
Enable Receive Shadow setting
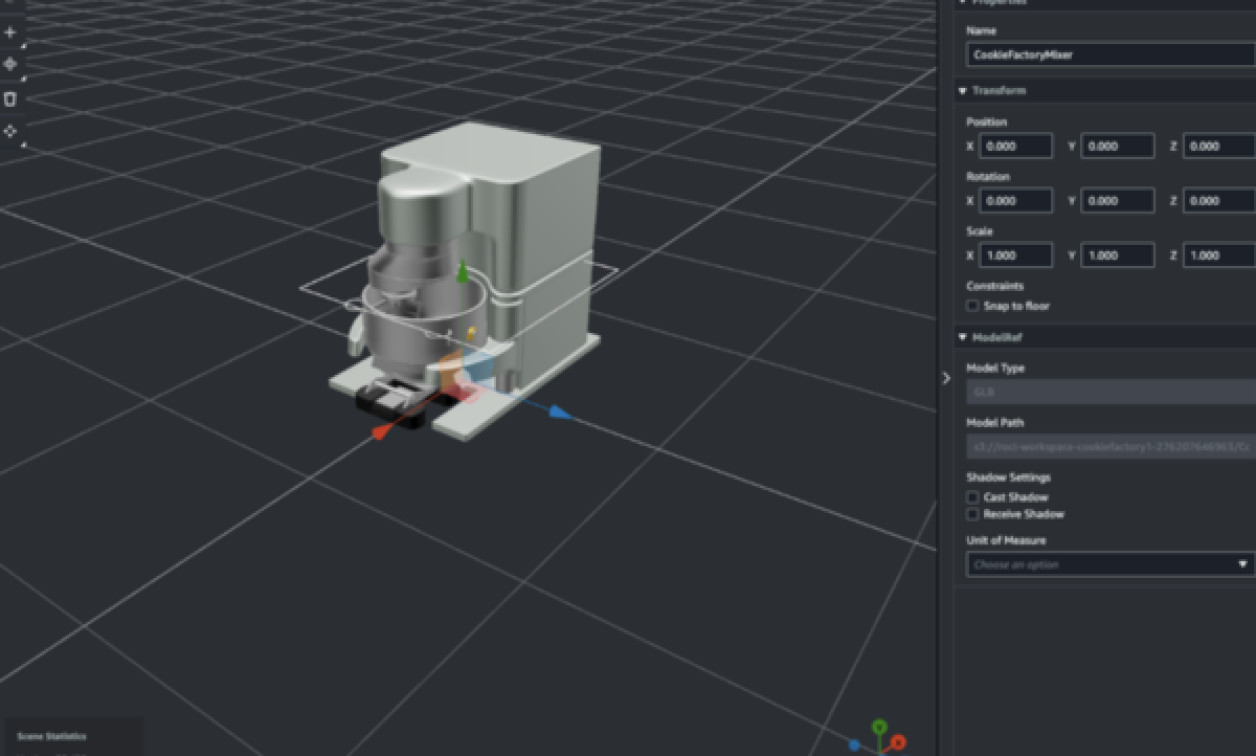point(972,514)
